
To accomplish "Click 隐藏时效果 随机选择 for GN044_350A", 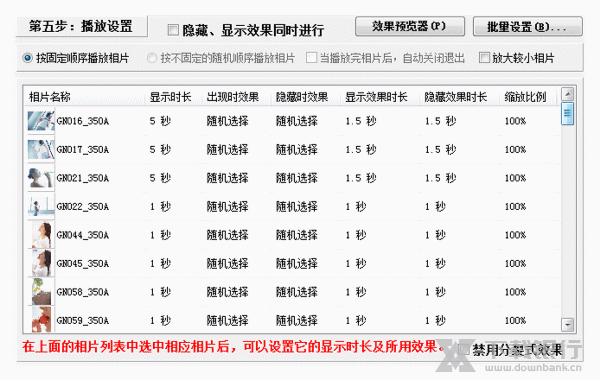I will [297, 235].
